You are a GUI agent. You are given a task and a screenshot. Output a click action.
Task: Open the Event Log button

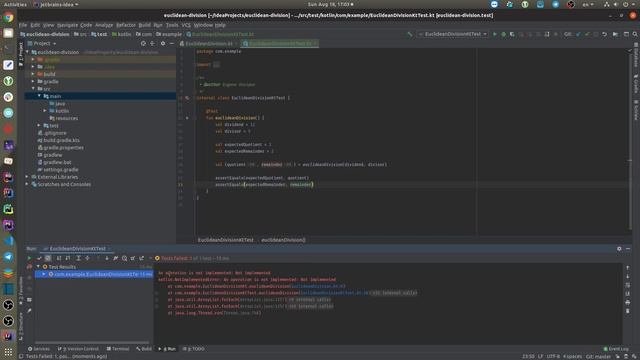pos(616,349)
